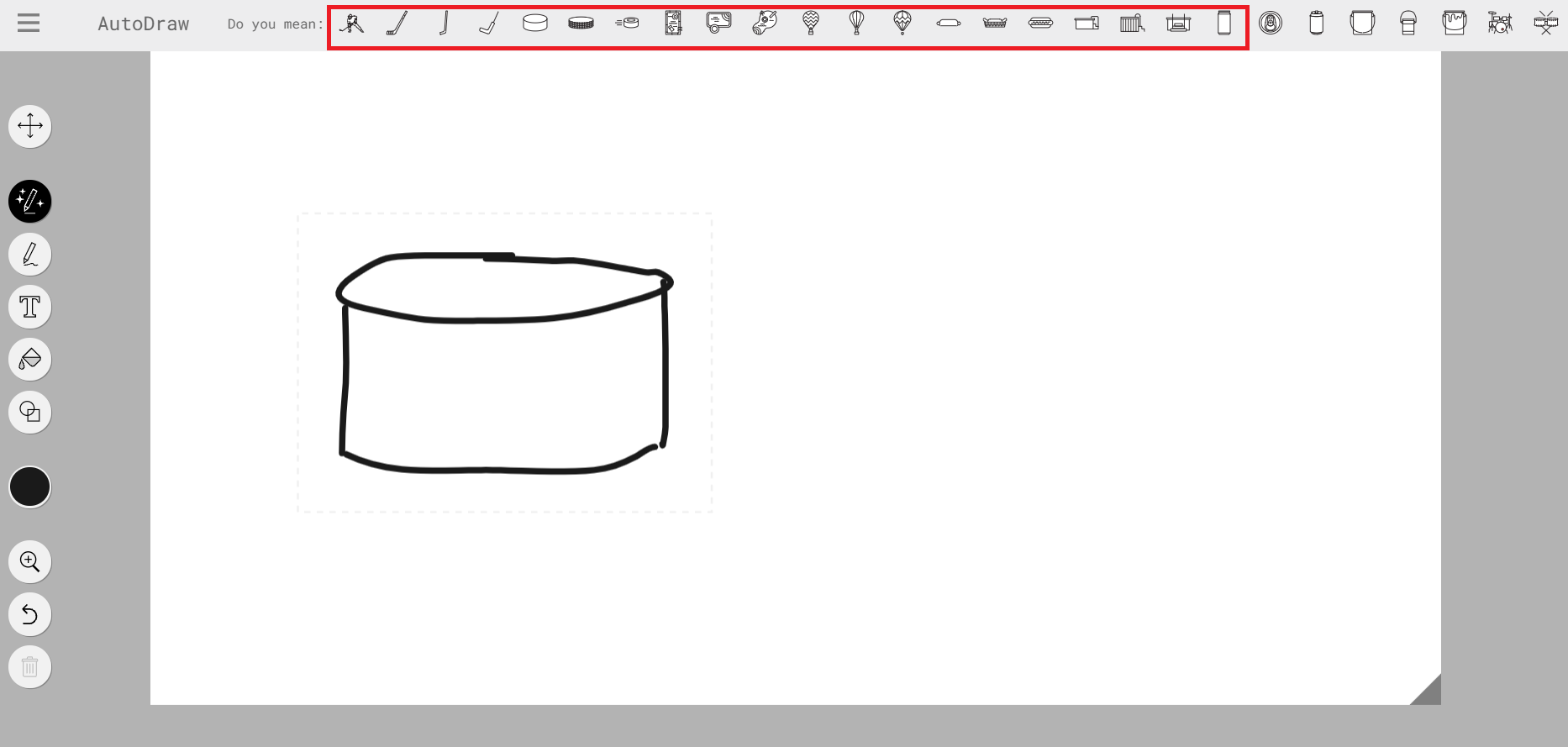Click the AutoDraw title text
The width and height of the screenshot is (1568, 747).
coord(144,24)
